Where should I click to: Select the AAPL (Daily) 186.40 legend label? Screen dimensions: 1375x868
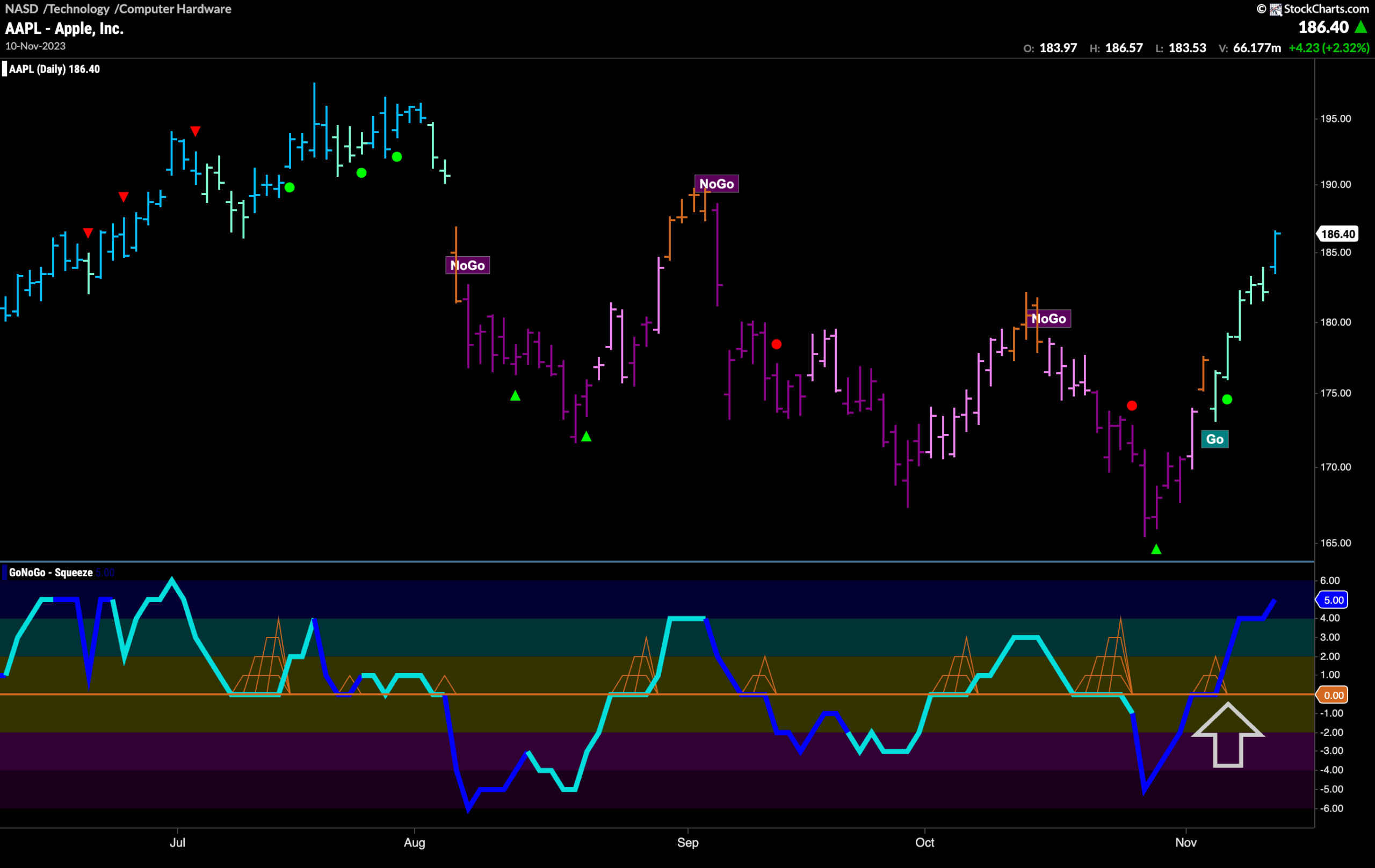(55, 69)
